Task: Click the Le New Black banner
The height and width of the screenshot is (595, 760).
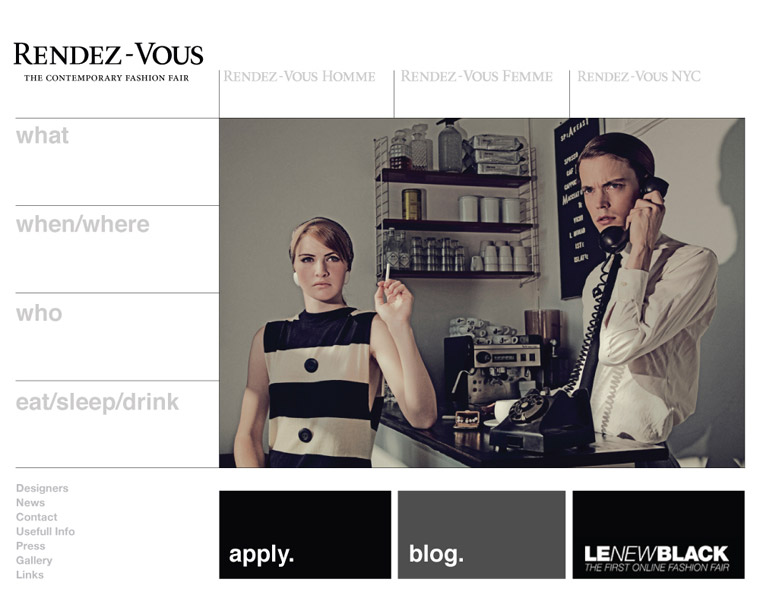Action: (658, 535)
